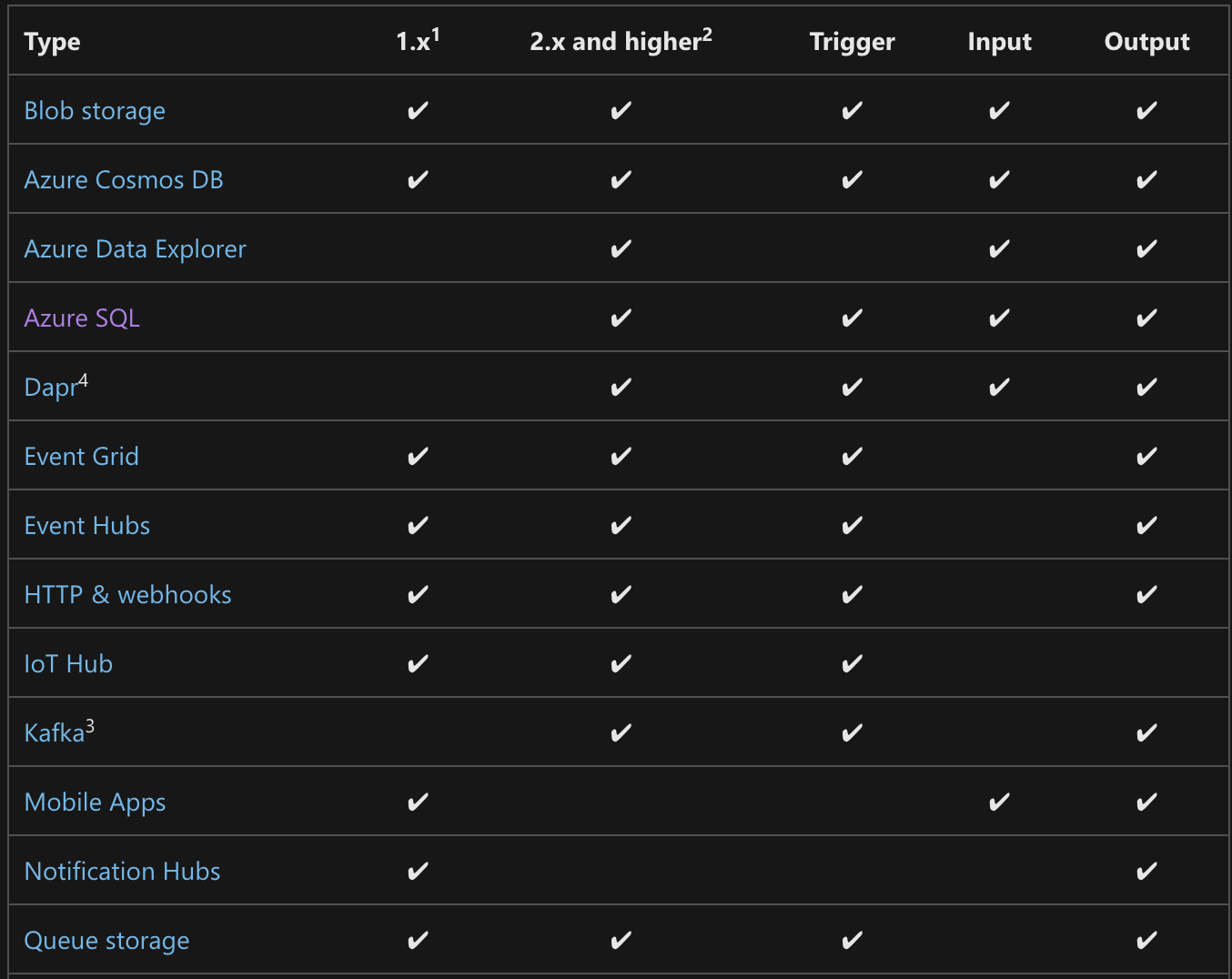1232x979 pixels.
Task: Click the Mobile Apps Output checkmark
Action: point(1147,802)
